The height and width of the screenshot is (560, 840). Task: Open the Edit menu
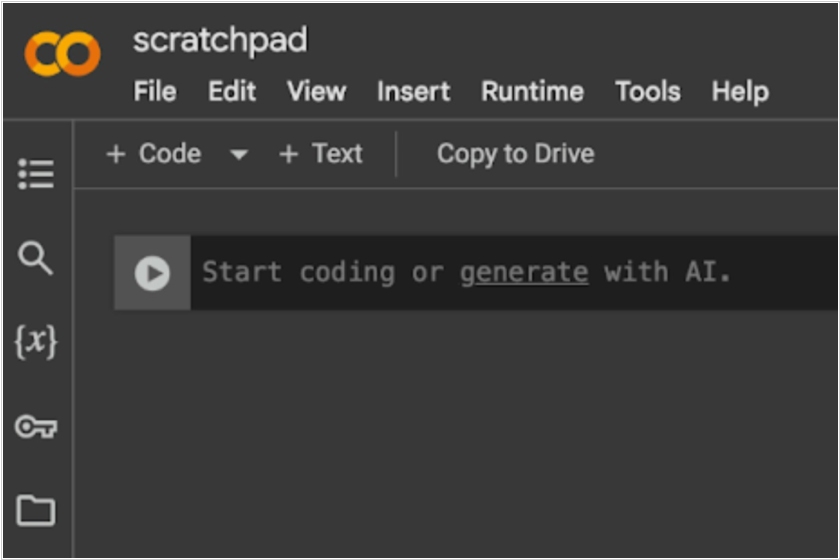(231, 91)
